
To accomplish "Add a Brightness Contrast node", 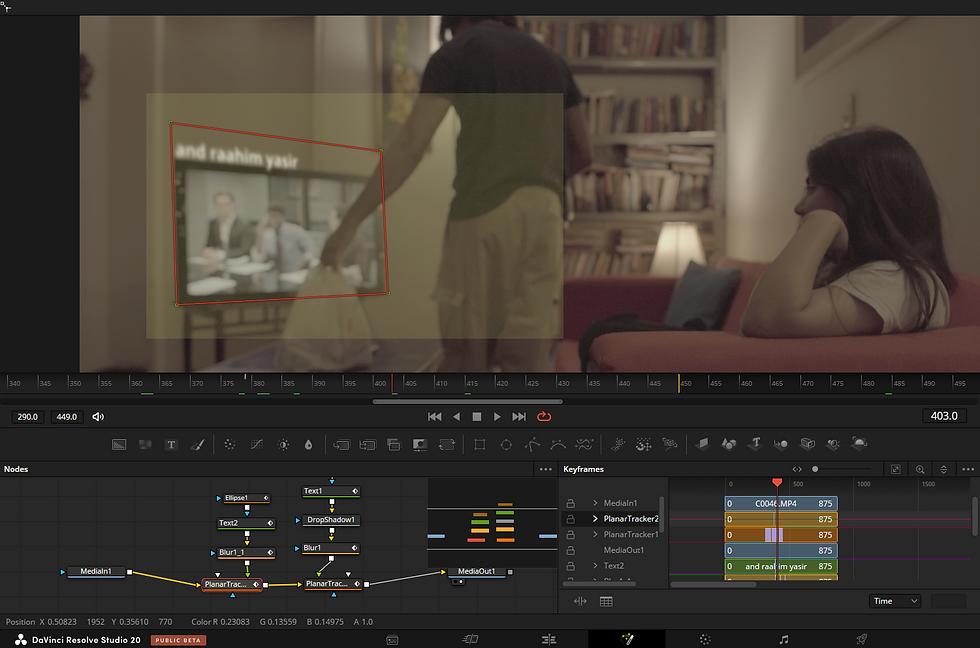I will [283, 444].
